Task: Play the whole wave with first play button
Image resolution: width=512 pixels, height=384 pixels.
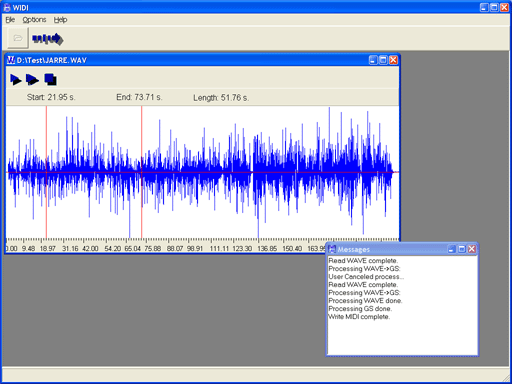Action: [x=15, y=80]
